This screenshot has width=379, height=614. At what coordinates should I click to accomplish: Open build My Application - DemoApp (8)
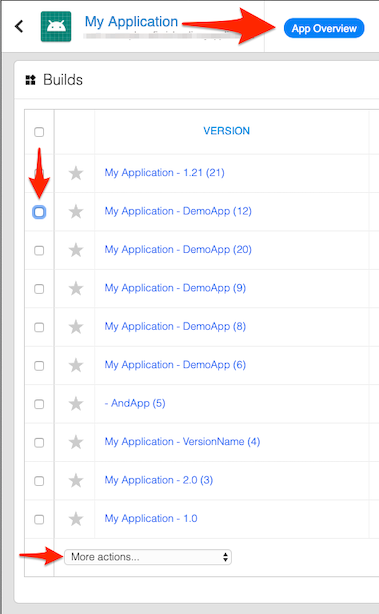[175, 326]
